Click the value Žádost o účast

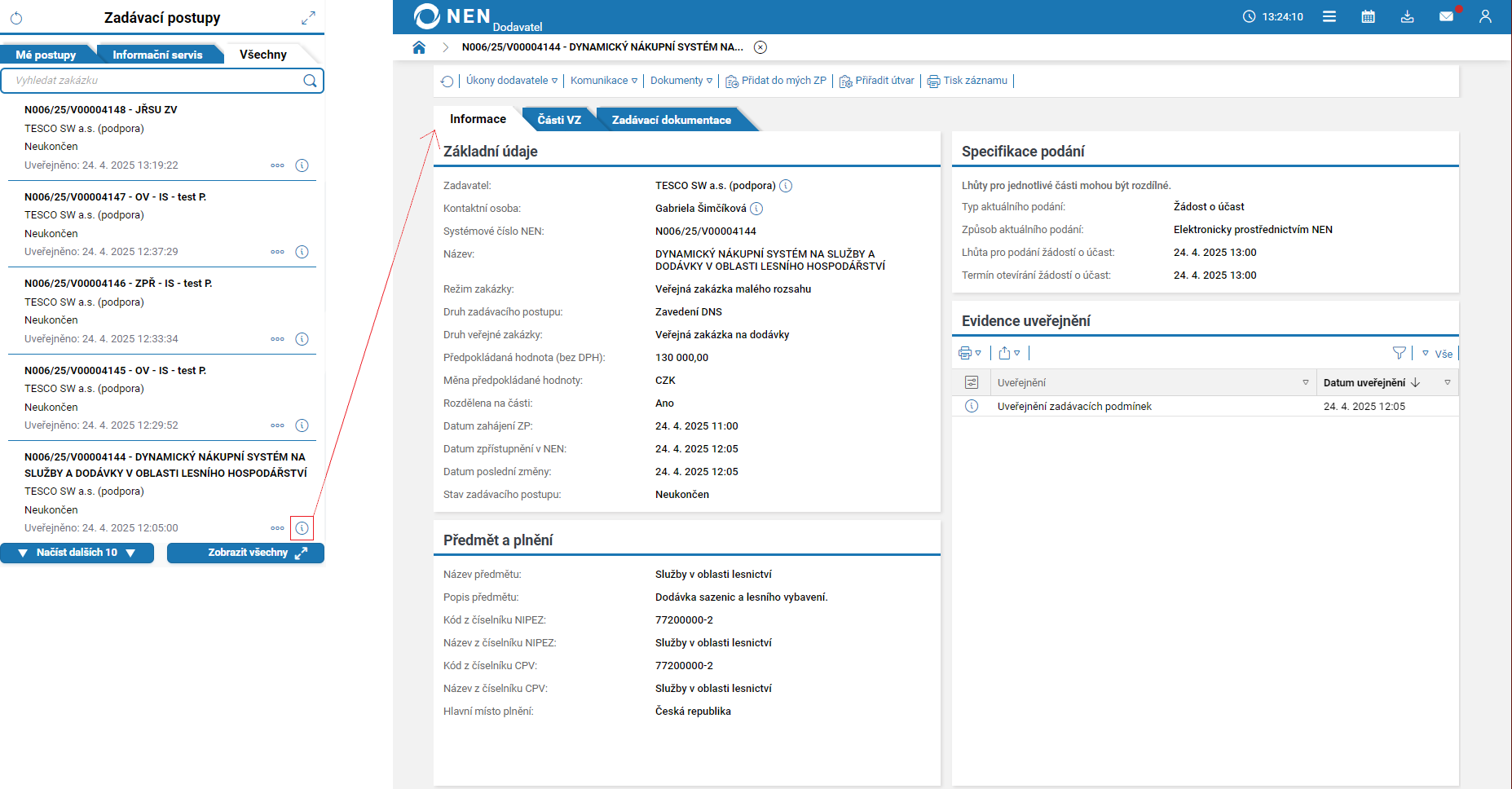(1209, 207)
